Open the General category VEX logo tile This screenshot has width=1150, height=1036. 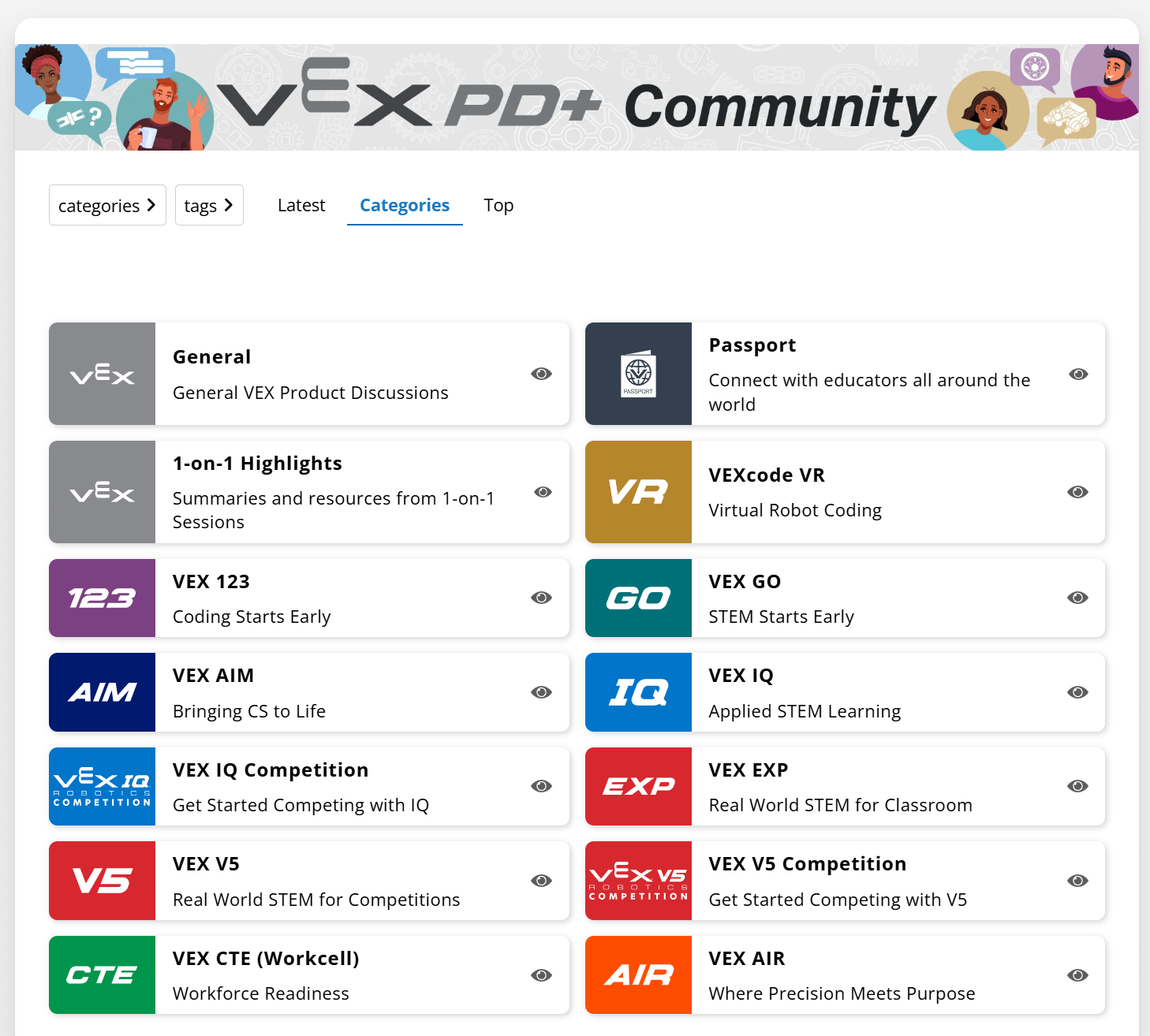103,374
